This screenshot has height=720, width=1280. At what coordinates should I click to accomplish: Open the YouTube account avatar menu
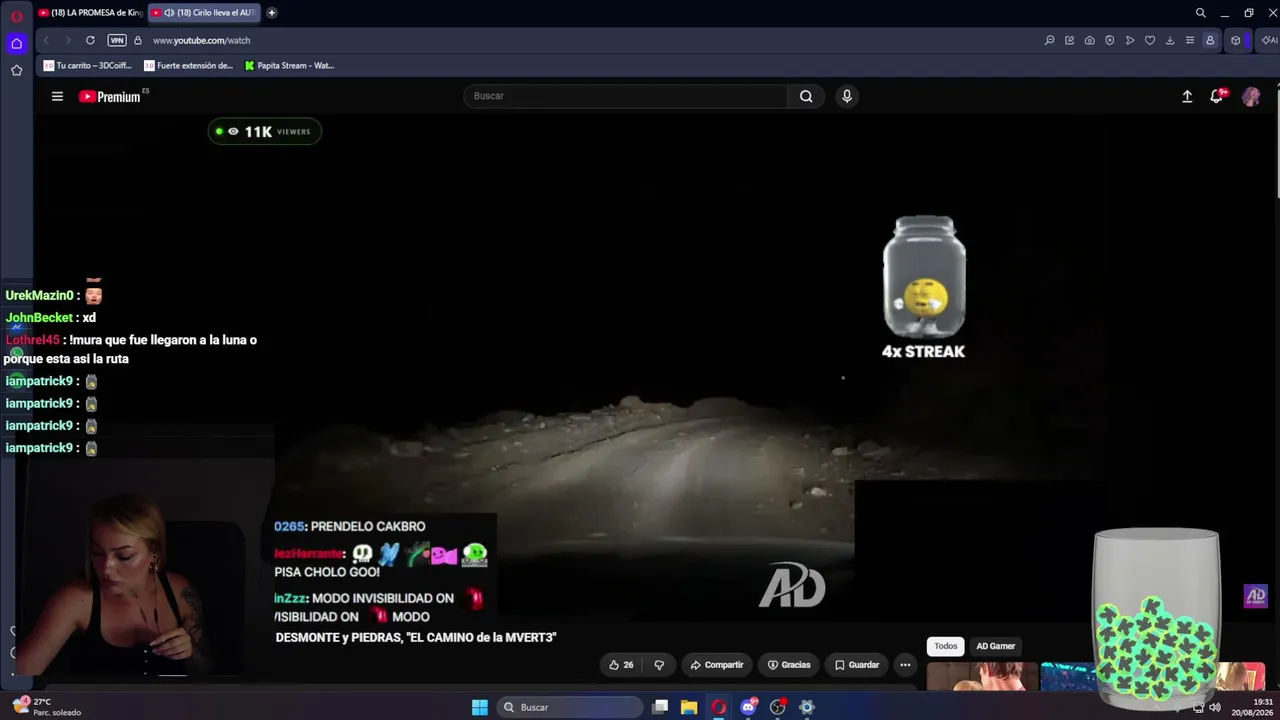click(1251, 96)
